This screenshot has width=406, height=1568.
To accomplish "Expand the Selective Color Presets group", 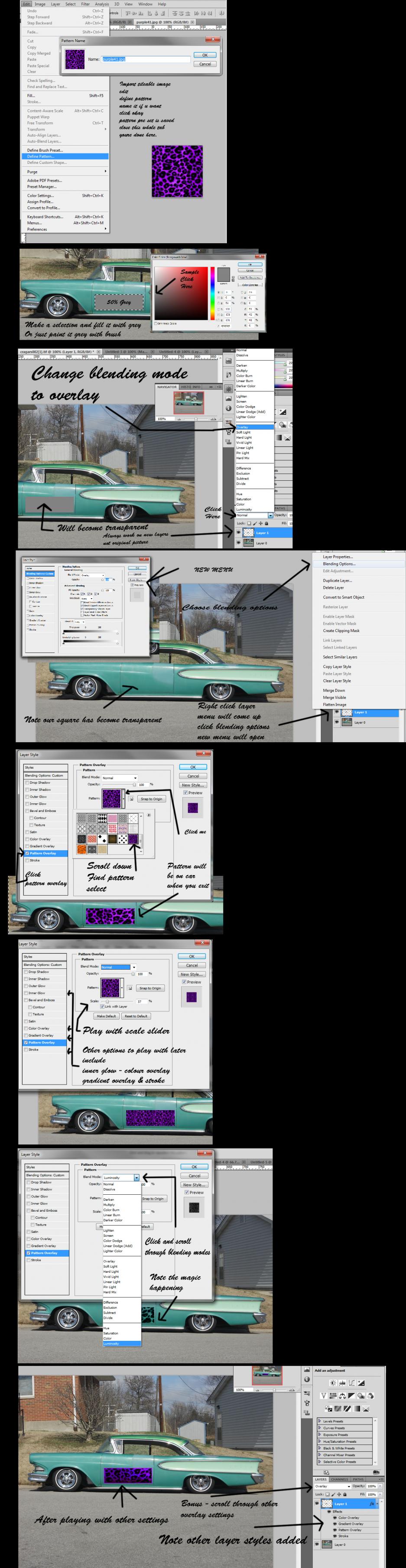I will [x=320, y=1461].
